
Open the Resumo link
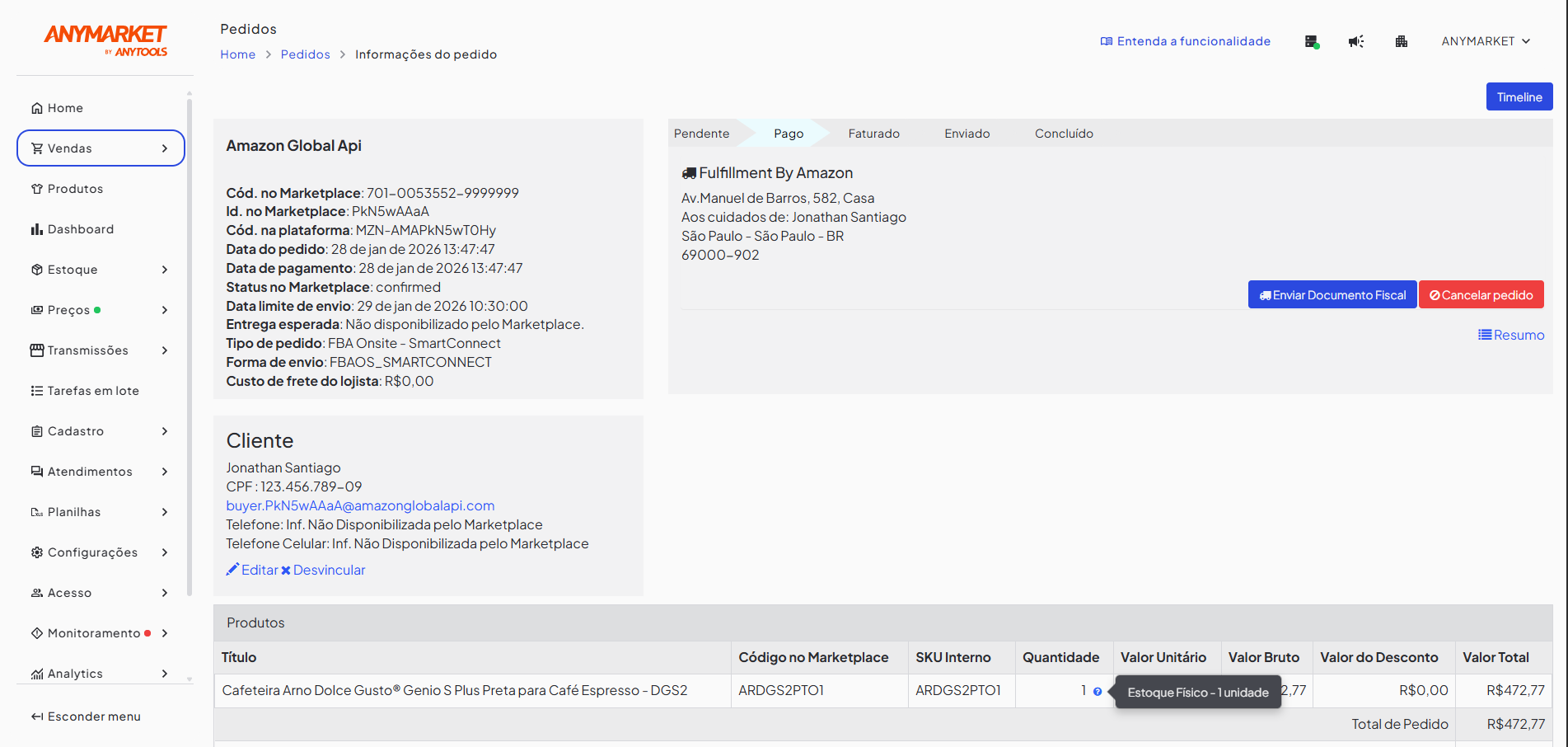(1511, 335)
